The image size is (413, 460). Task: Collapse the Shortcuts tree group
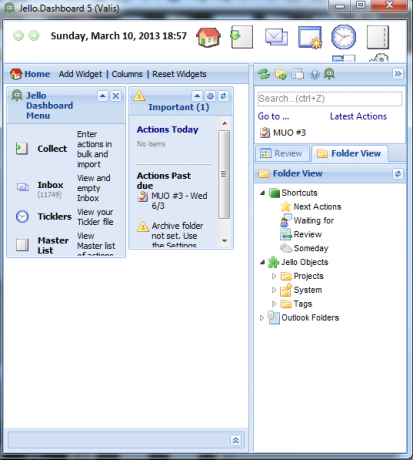pyautogui.click(x=262, y=193)
